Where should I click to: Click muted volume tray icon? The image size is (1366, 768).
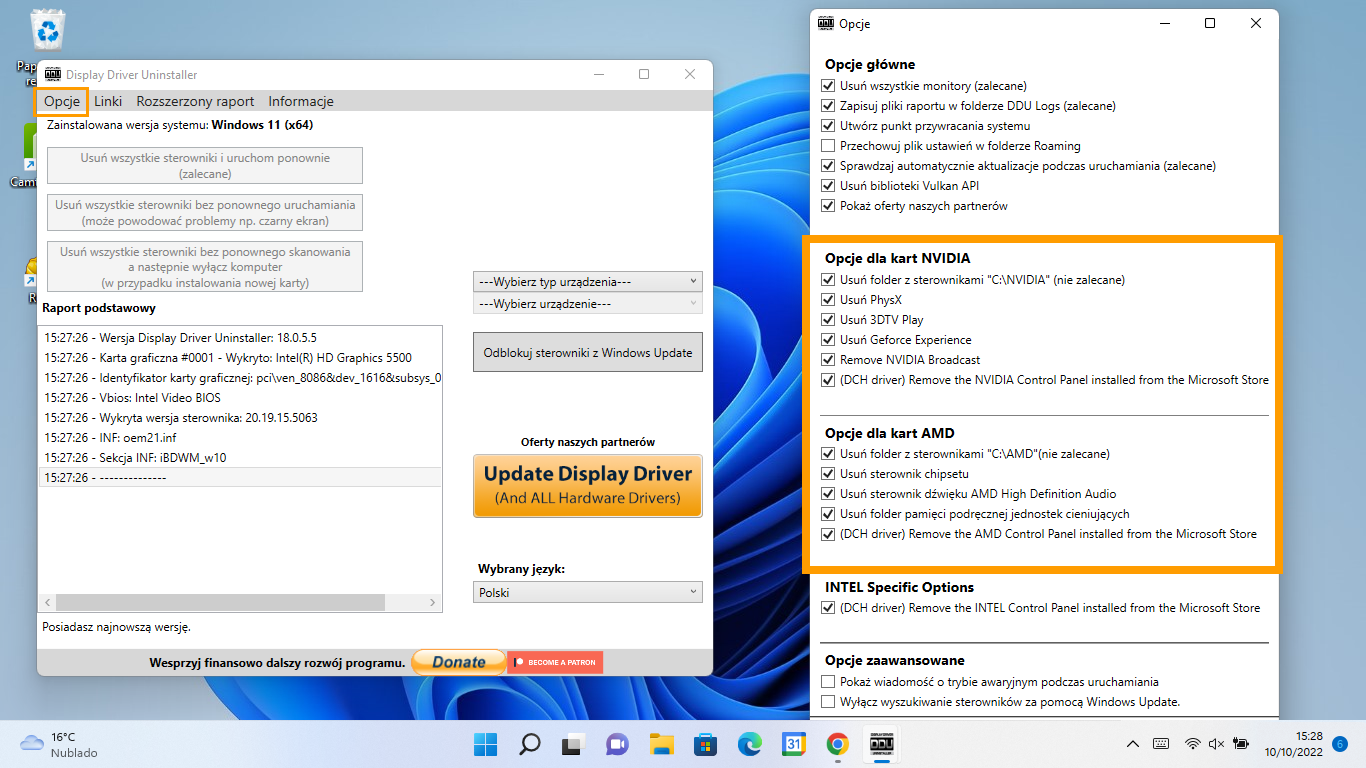click(1216, 744)
